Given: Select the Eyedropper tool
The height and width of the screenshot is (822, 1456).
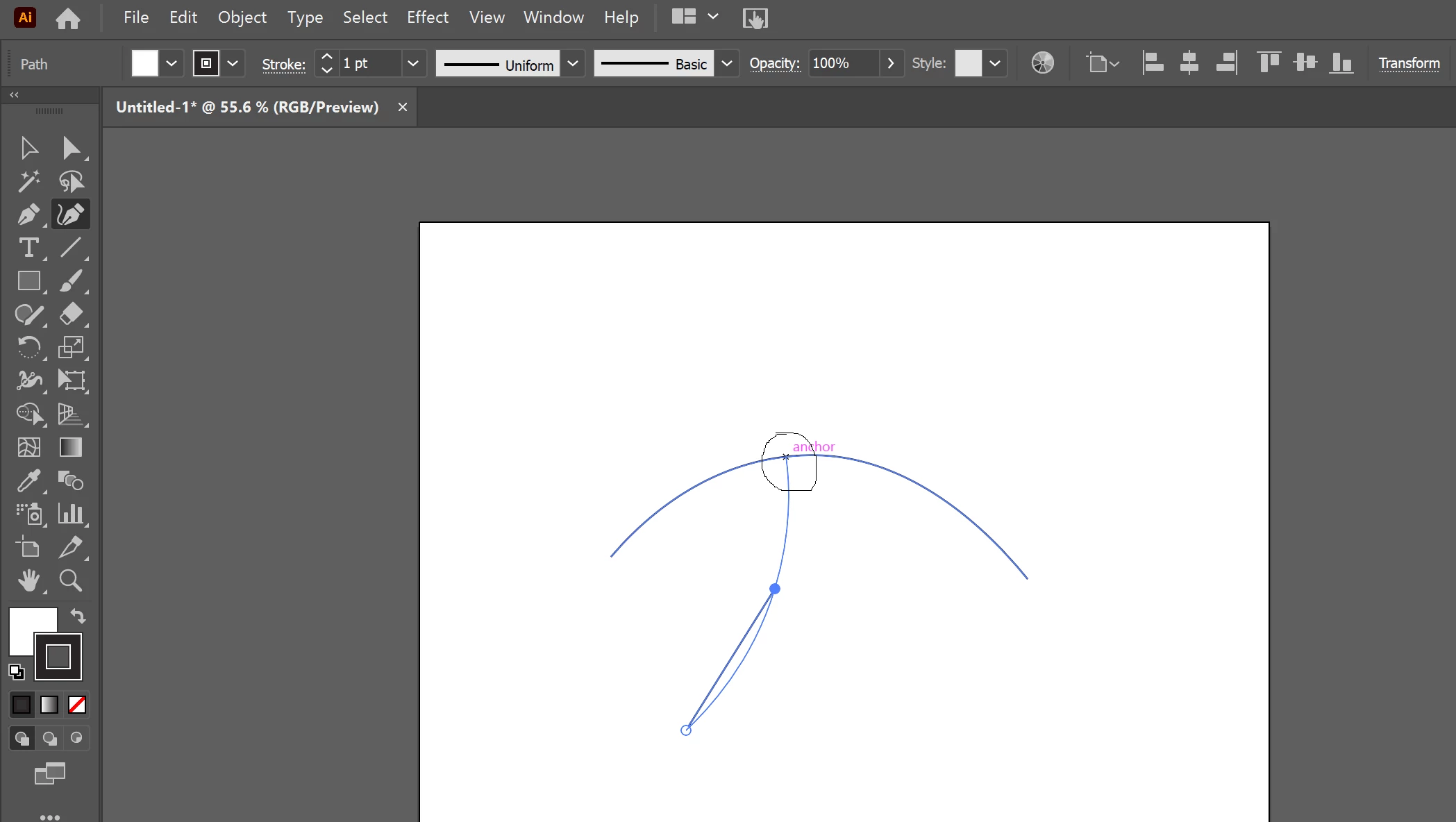Looking at the screenshot, I should (x=28, y=480).
